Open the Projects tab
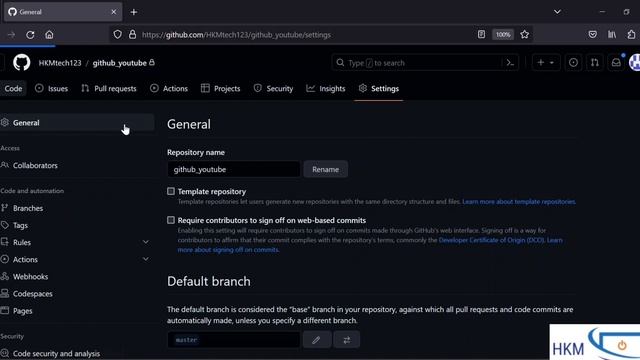The height and width of the screenshot is (360, 640). (x=221, y=89)
